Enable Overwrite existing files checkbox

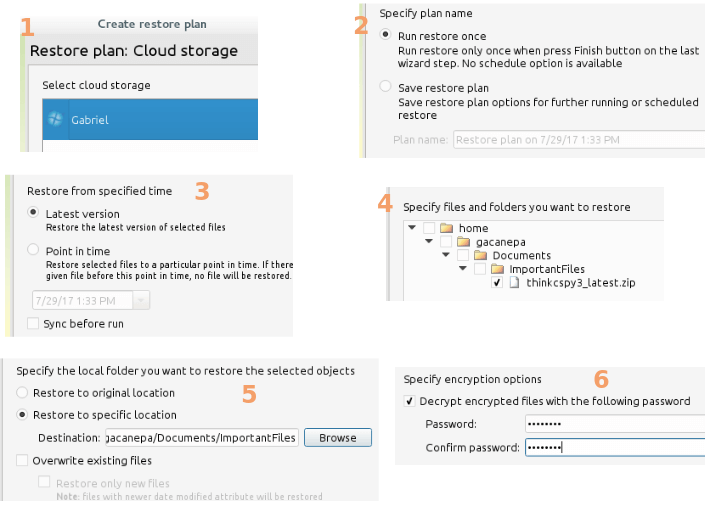coord(22,460)
